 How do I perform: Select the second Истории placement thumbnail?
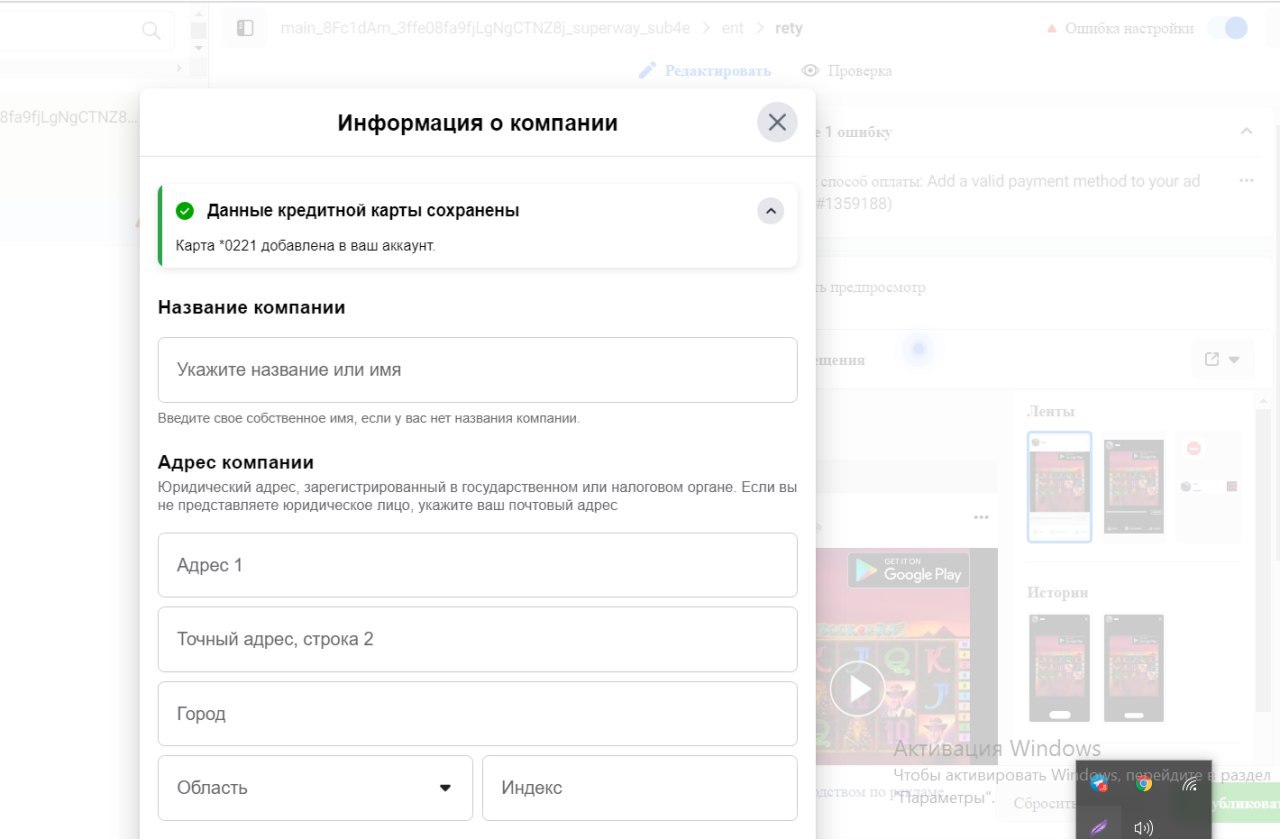[1134, 668]
